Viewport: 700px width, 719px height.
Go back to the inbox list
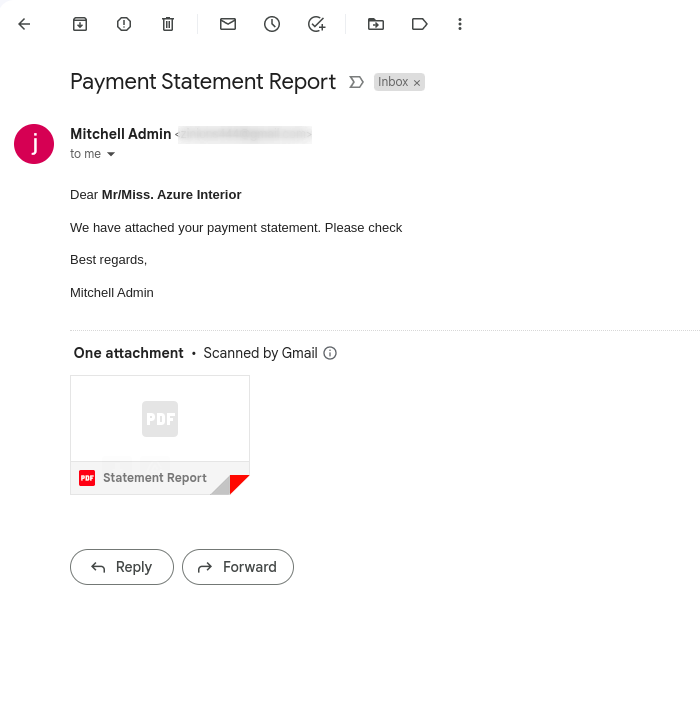pyautogui.click(x=24, y=24)
